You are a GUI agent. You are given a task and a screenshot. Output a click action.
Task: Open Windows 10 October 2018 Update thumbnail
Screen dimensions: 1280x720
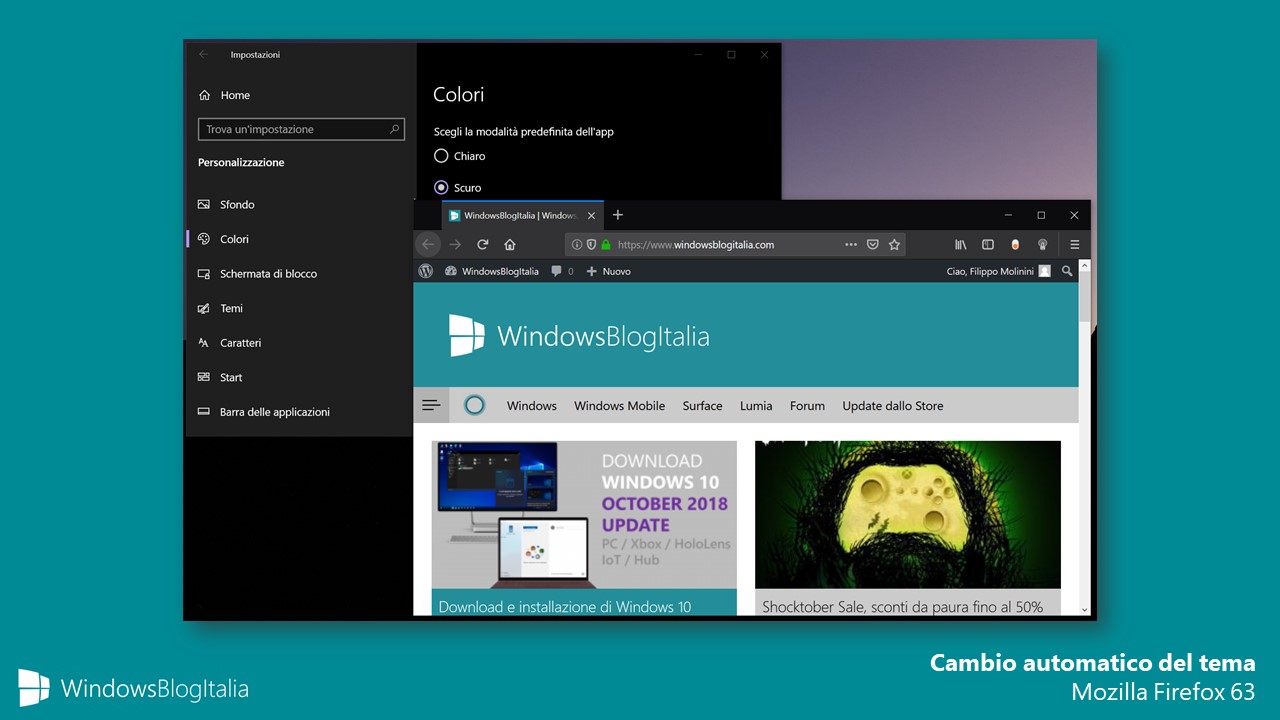[584, 514]
